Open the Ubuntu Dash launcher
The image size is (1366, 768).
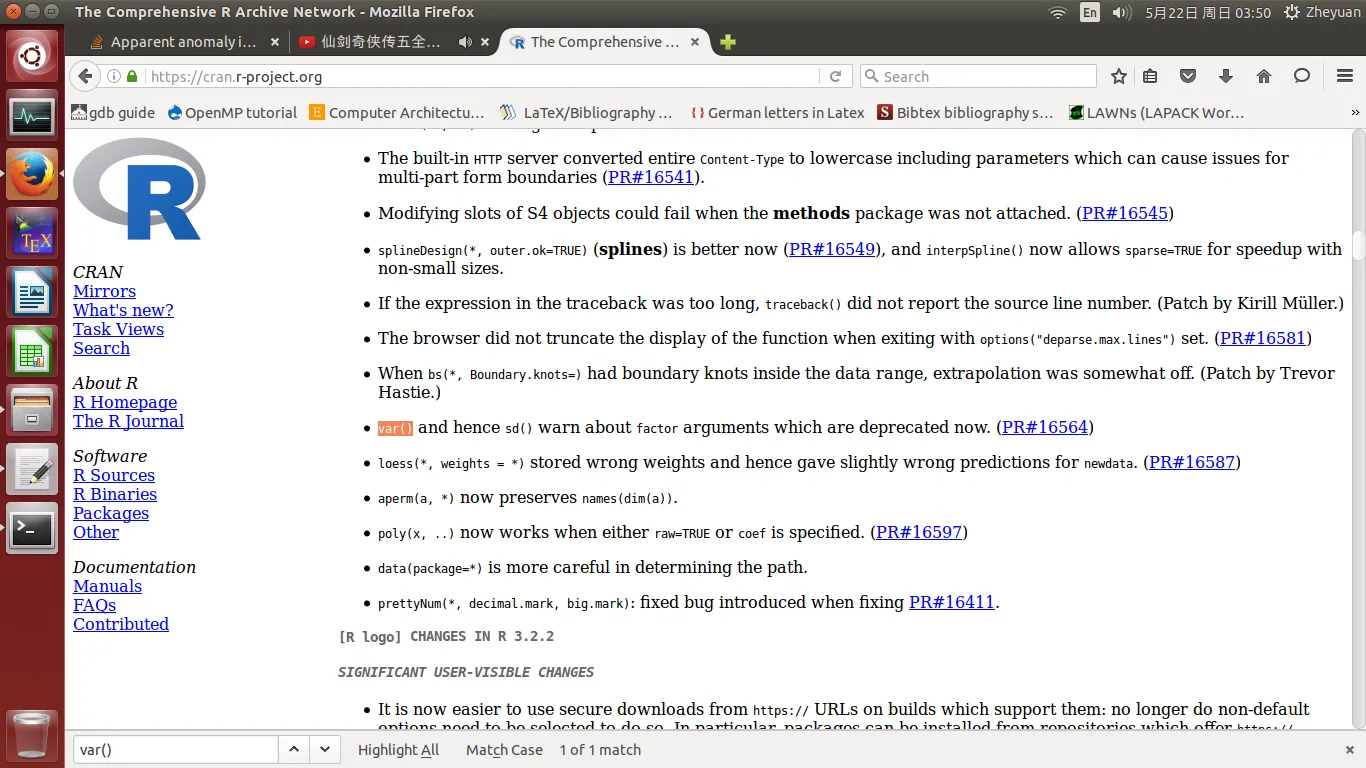32,56
